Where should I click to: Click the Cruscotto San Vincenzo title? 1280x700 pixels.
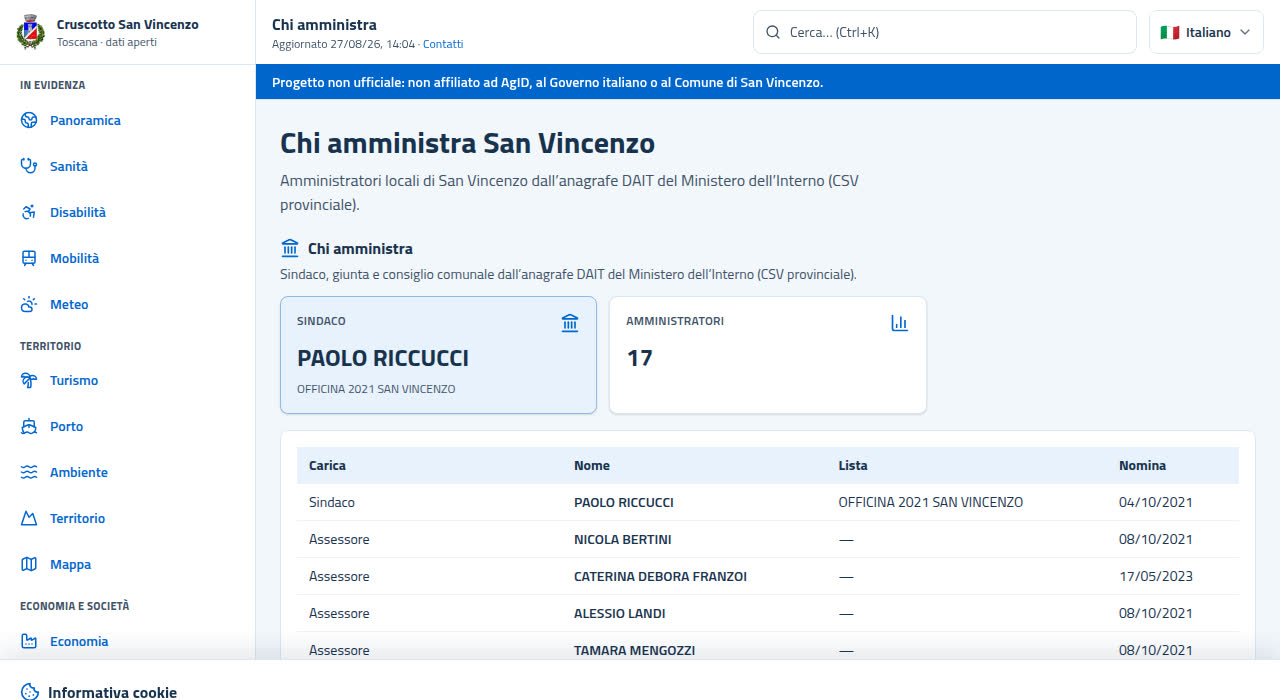127,24
